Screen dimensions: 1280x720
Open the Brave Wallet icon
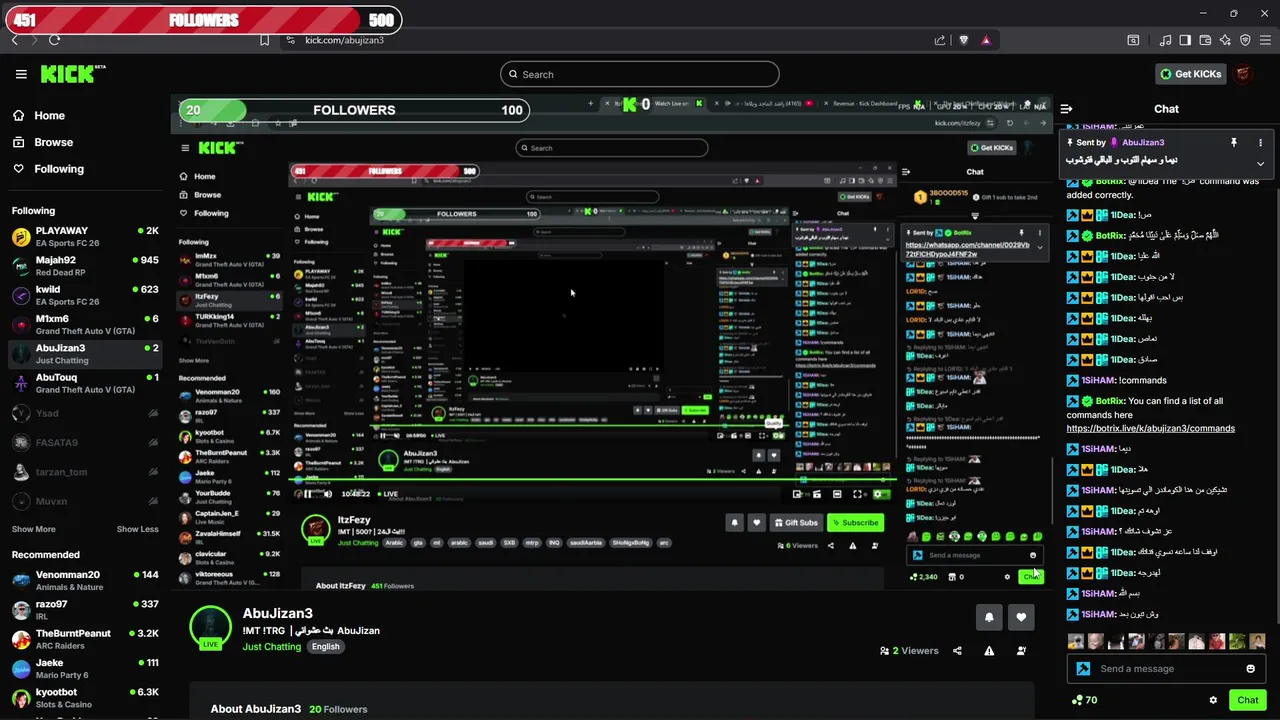(x=1205, y=40)
